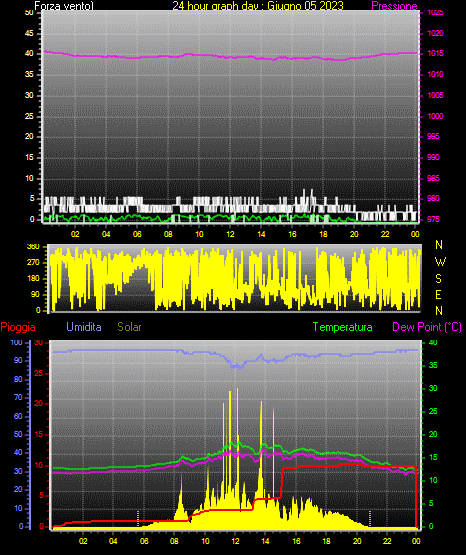Click the '12' hour label under wind graph
This screenshot has width=466, height=555.
click(x=230, y=234)
